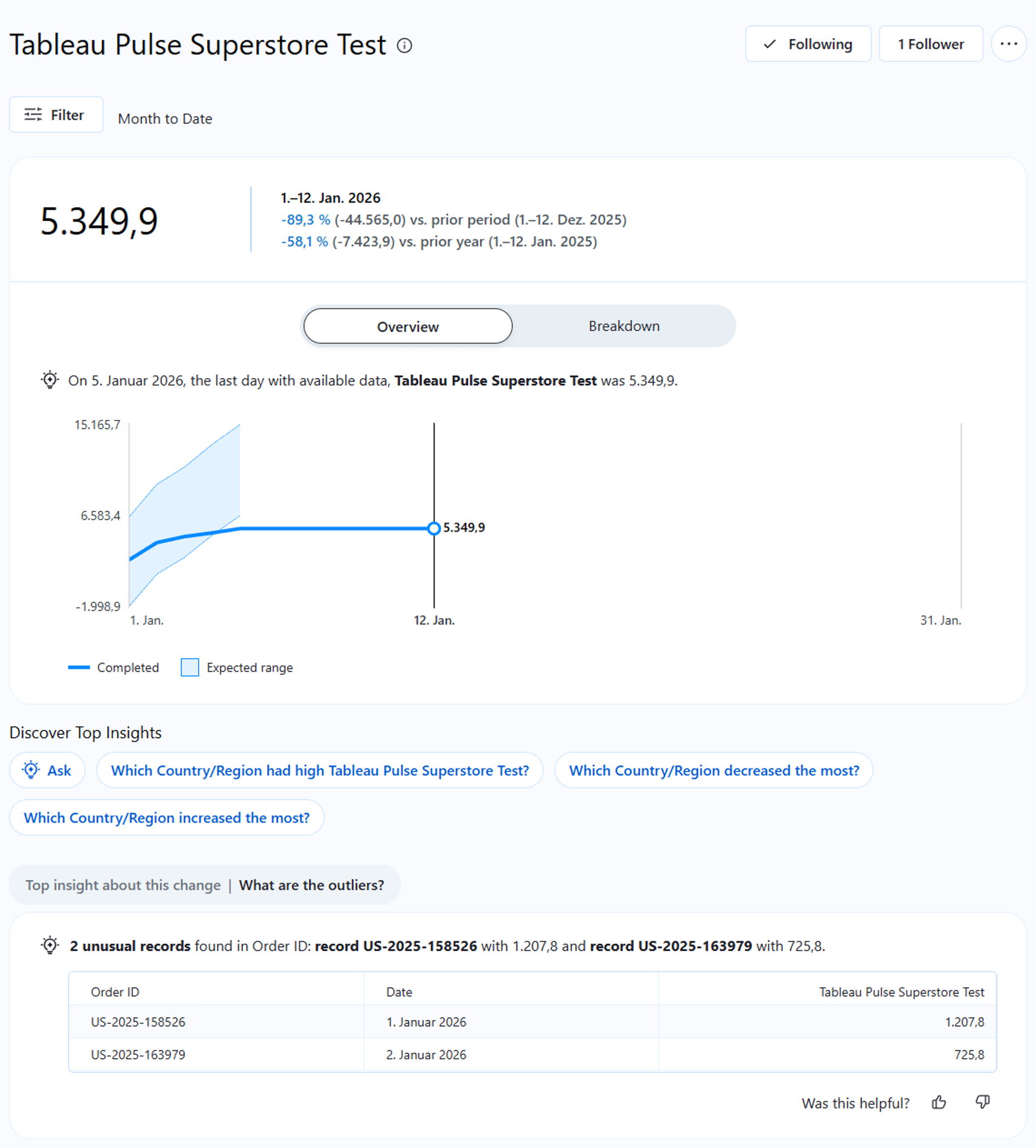Screen dimensions: 1036x1148
Task: Select the US-2025-158526 order row
Action: [138, 1022]
